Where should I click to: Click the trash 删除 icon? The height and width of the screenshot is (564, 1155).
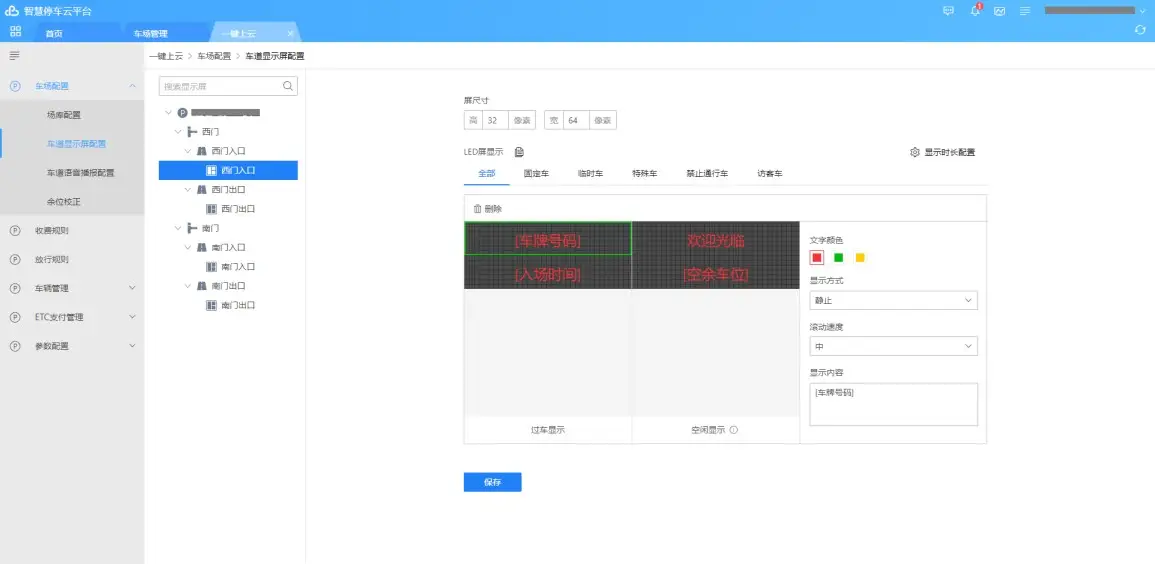(x=478, y=209)
